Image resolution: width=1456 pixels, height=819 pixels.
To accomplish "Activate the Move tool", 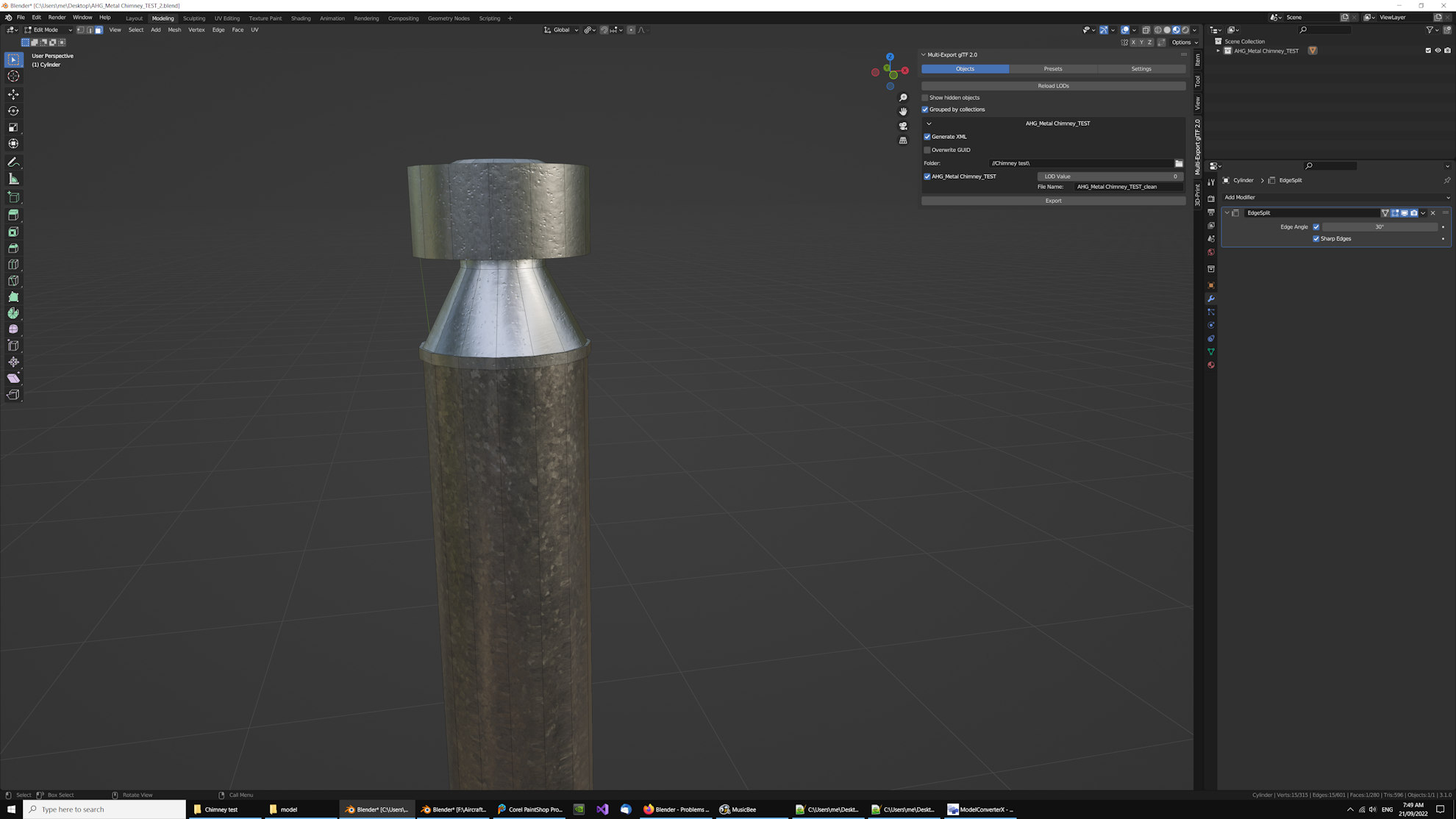I will point(13,94).
